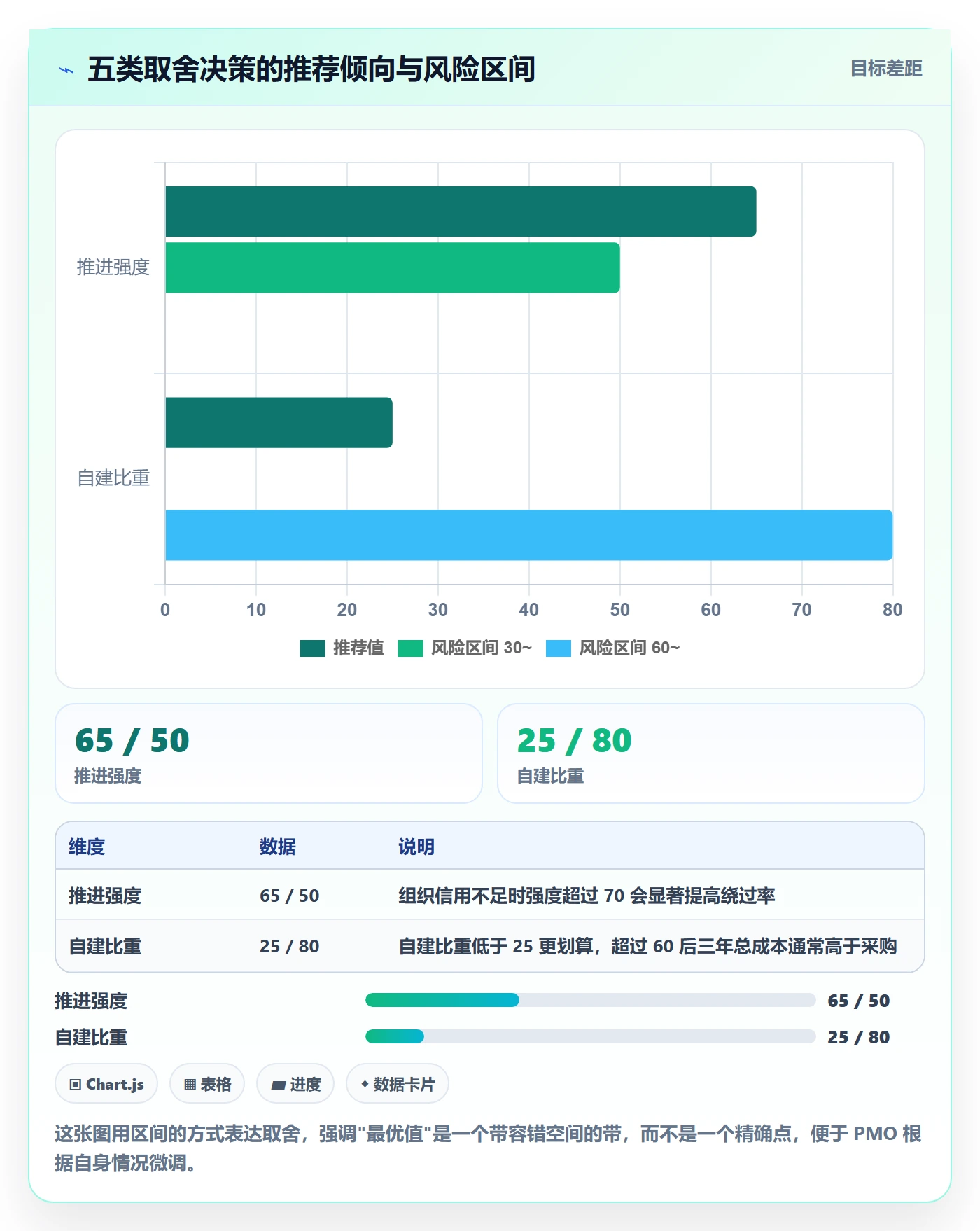Toggle the 推荐值 legend entry
Image resolution: width=980 pixels, height=1231 pixels.
point(342,648)
